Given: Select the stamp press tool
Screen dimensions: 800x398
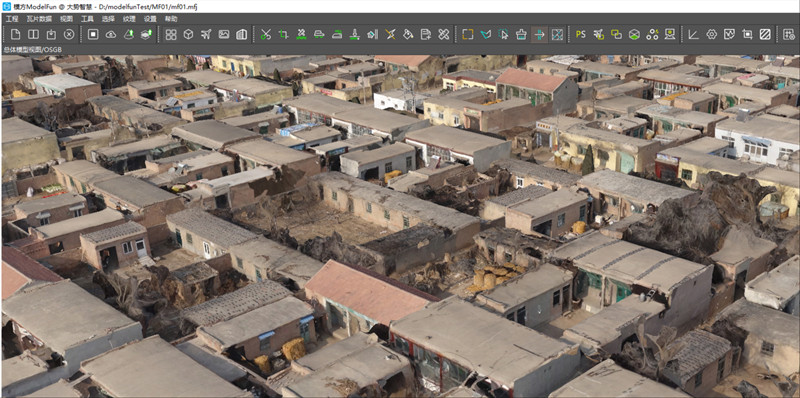Looking at the screenshot, I should (355, 34).
